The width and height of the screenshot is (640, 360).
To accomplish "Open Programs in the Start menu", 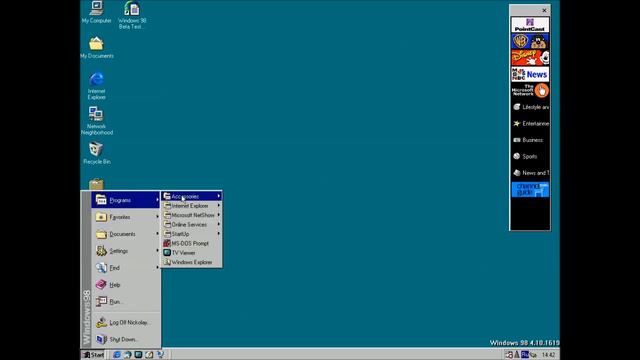I will pyautogui.click(x=125, y=200).
